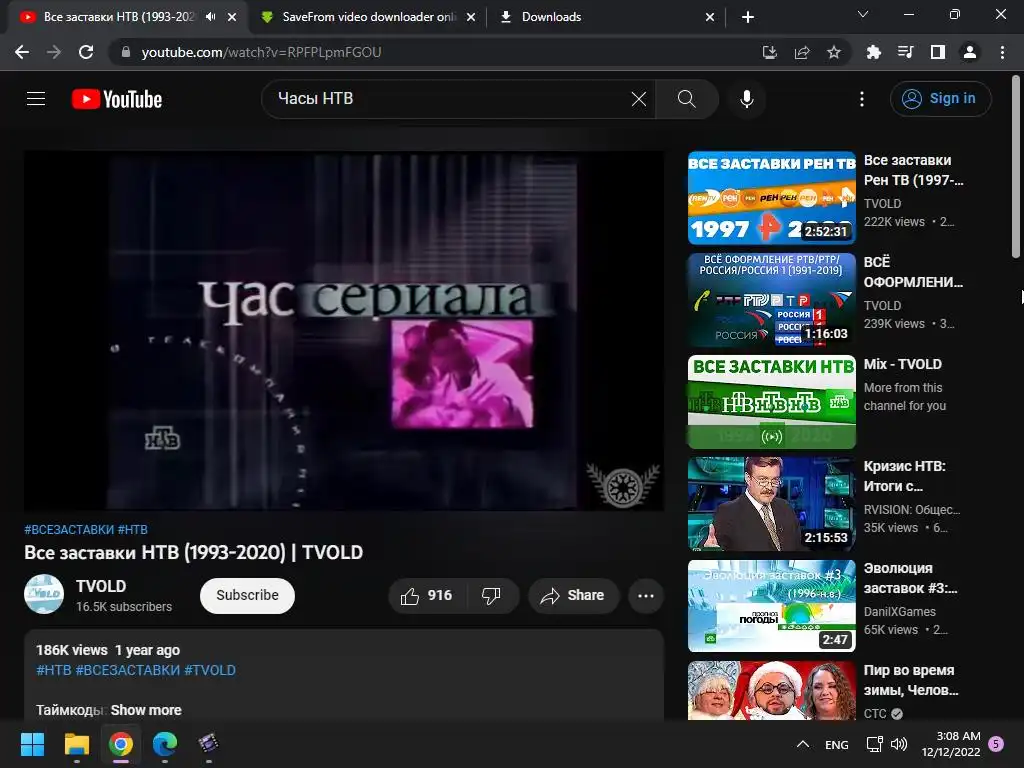Open Microsoft Edge from taskbar
Image resolution: width=1024 pixels, height=768 pixels.
(x=165, y=744)
